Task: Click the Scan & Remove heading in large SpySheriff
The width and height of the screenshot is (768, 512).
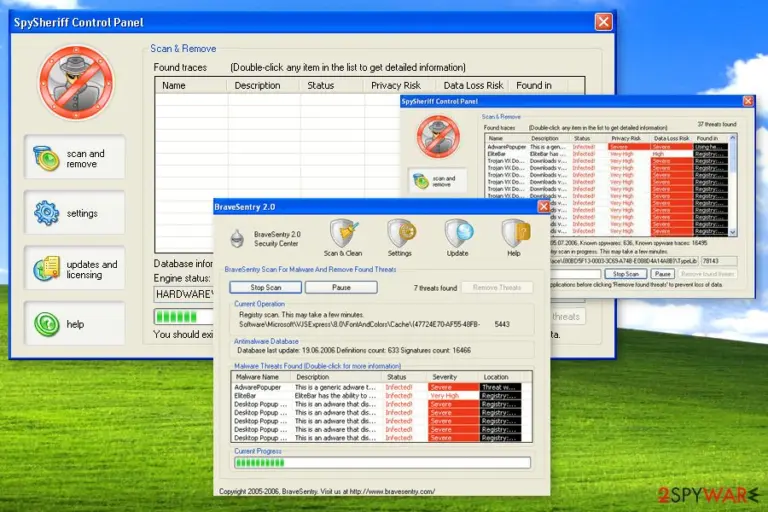Action: (183, 49)
